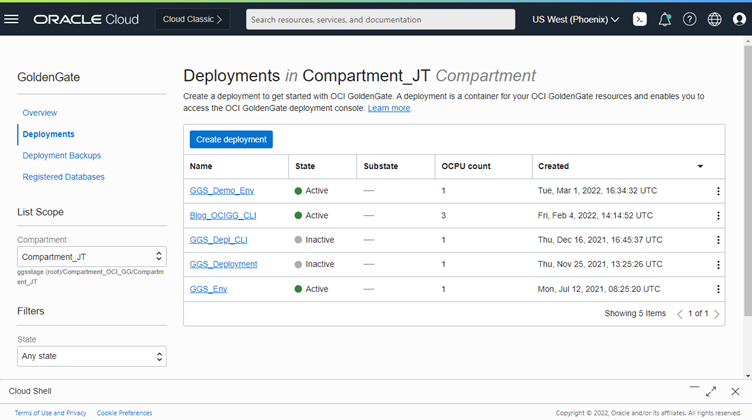Image resolution: width=752 pixels, height=420 pixels.
Task: Open the help question mark menu
Action: [x=689, y=19]
